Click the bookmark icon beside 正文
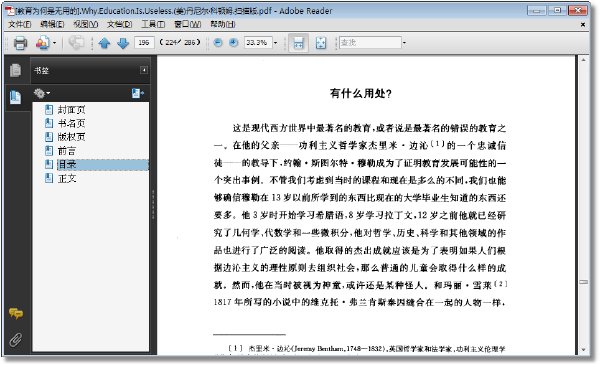The height and width of the screenshot is (366, 600). pyautogui.click(x=49, y=178)
